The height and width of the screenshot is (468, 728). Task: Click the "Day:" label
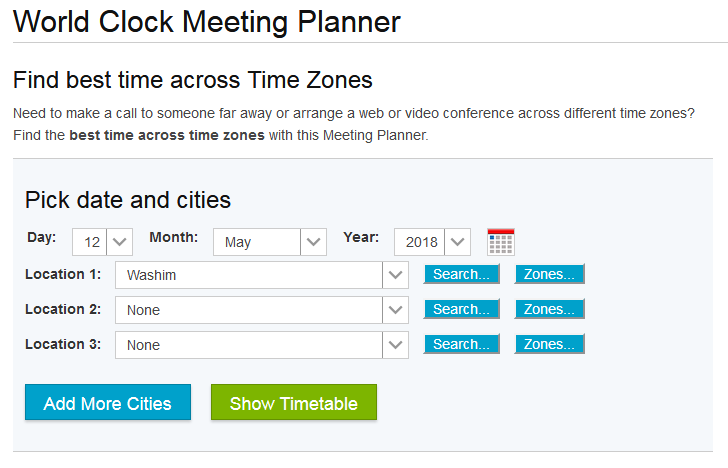click(x=41, y=238)
